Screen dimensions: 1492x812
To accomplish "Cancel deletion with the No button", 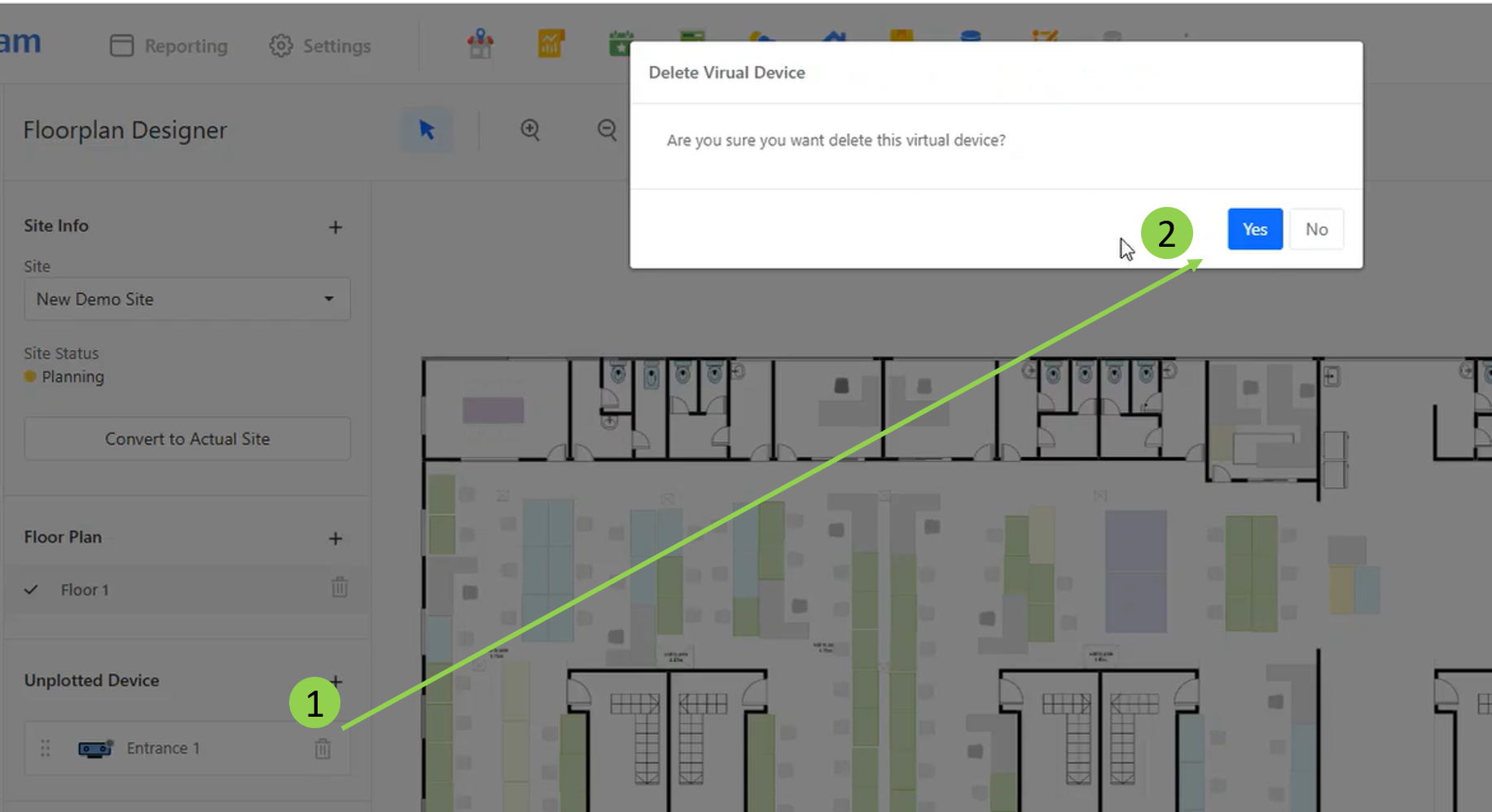I will click(x=1316, y=230).
